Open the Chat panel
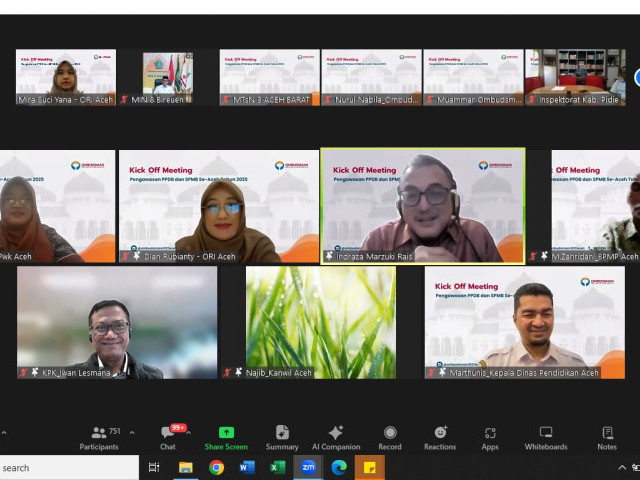 [x=168, y=437]
